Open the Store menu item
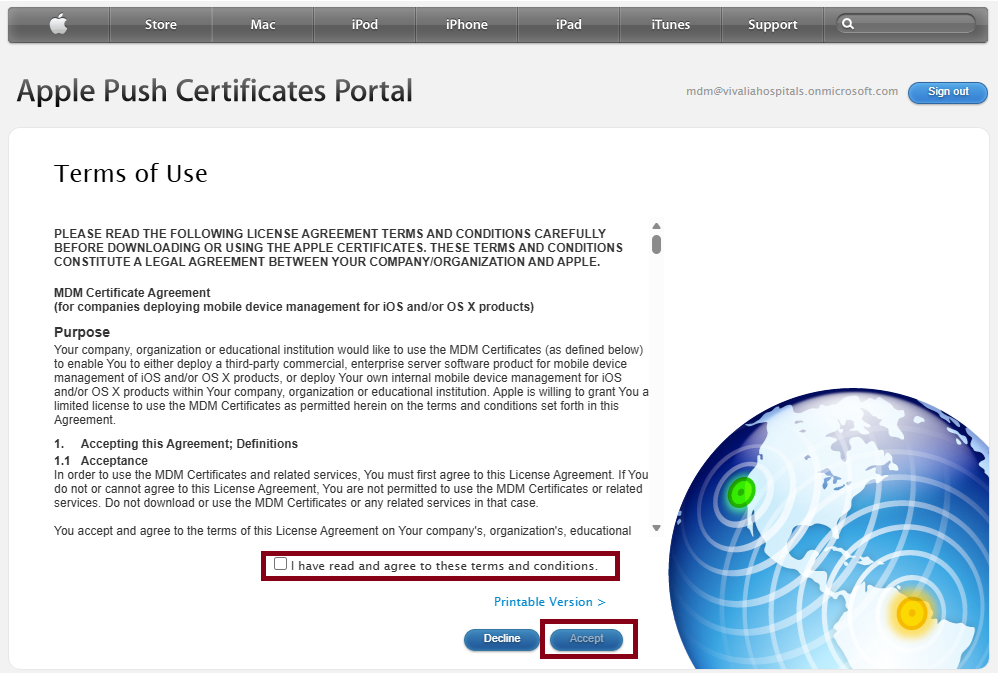This screenshot has height=673, width=998. (x=160, y=25)
